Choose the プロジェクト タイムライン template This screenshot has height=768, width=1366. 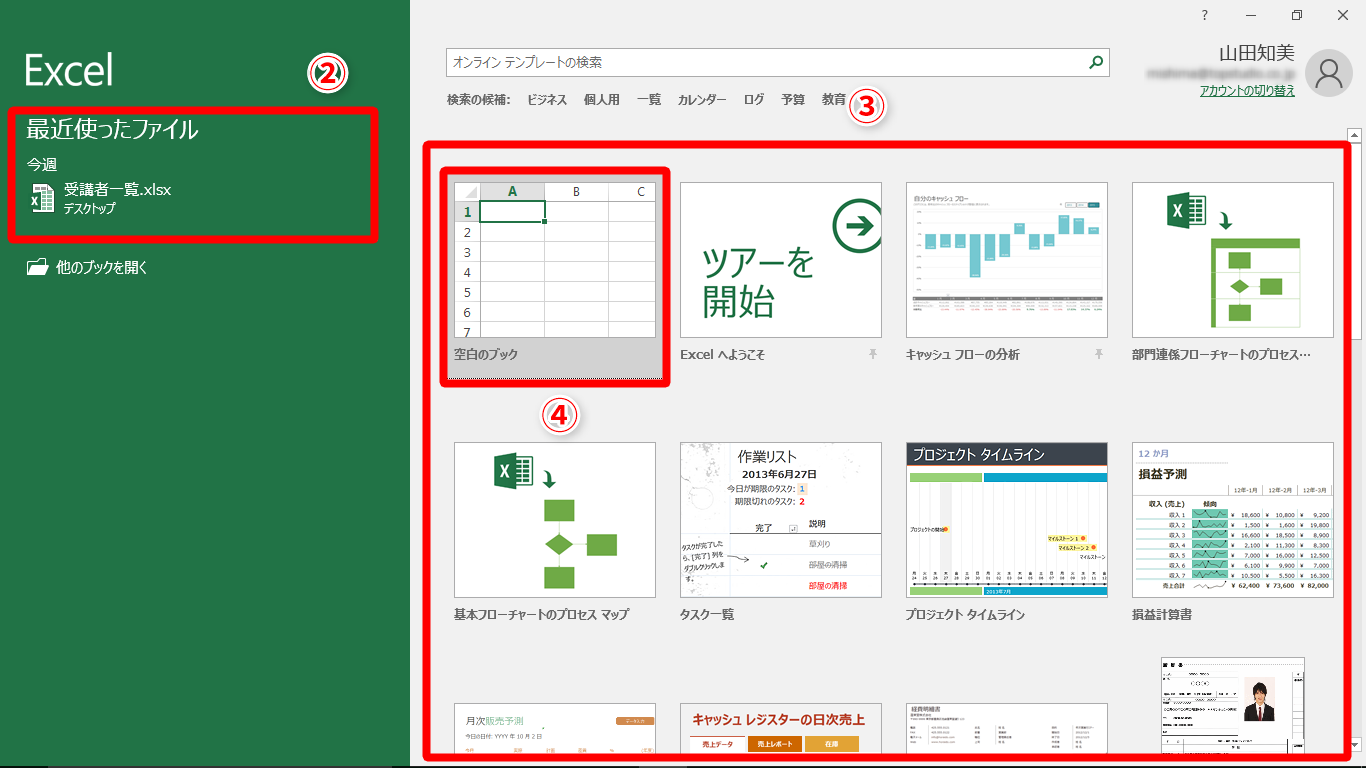(1007, 520)
